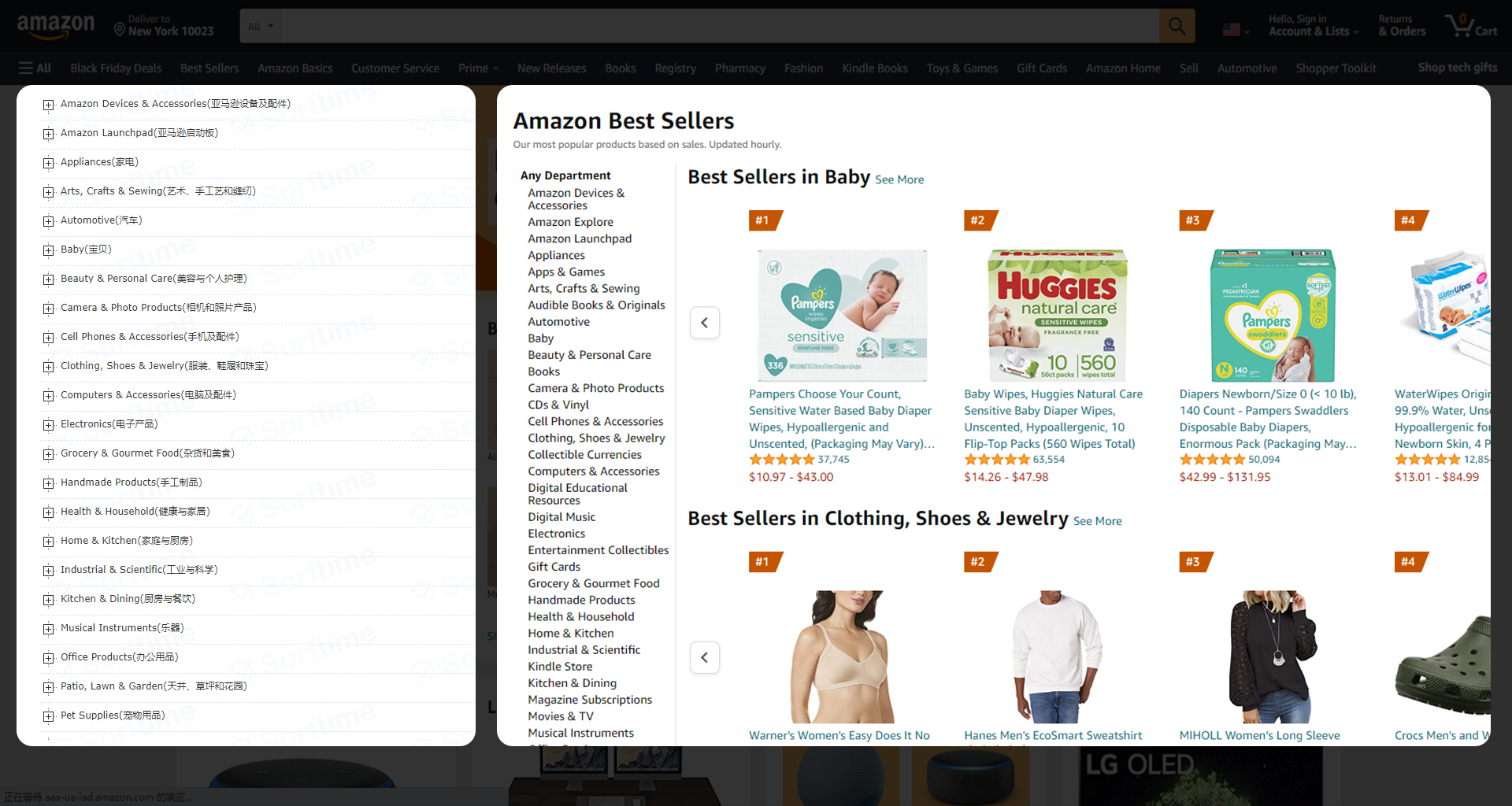Click See More for Baby best sellers

[899, 179]
